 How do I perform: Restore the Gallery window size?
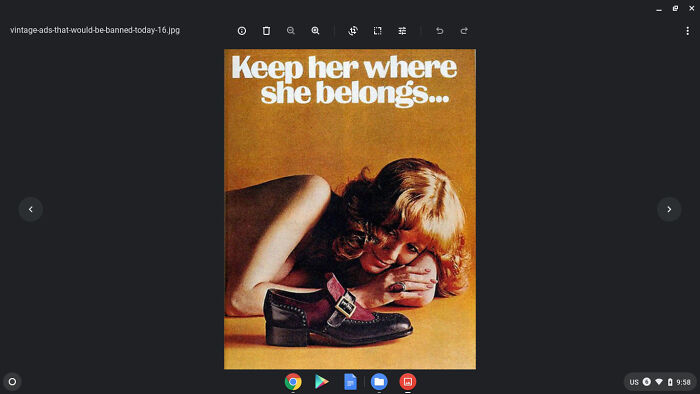click(x=675, y=8)
